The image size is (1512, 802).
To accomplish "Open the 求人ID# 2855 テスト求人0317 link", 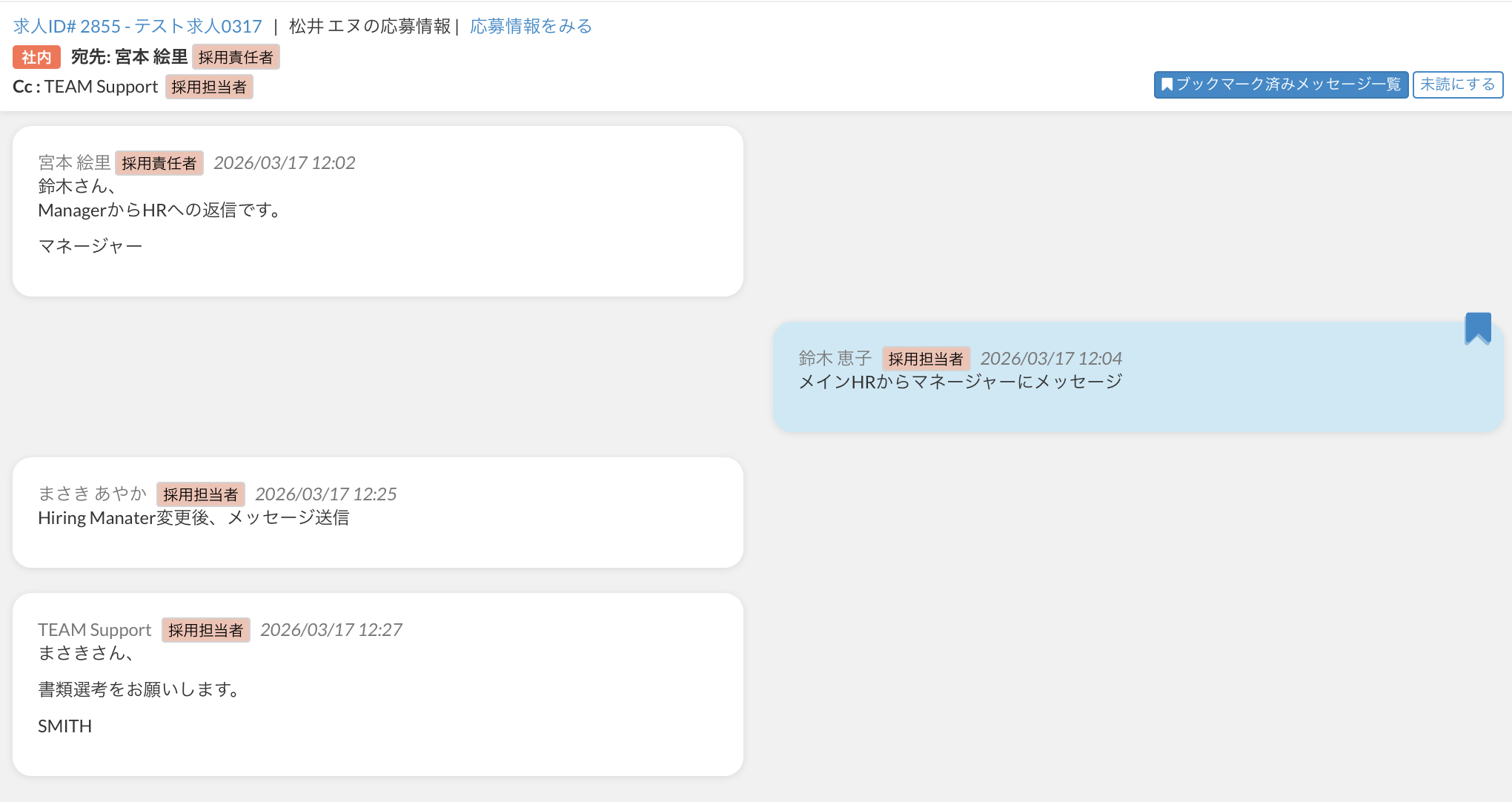I will coord(138,27).
